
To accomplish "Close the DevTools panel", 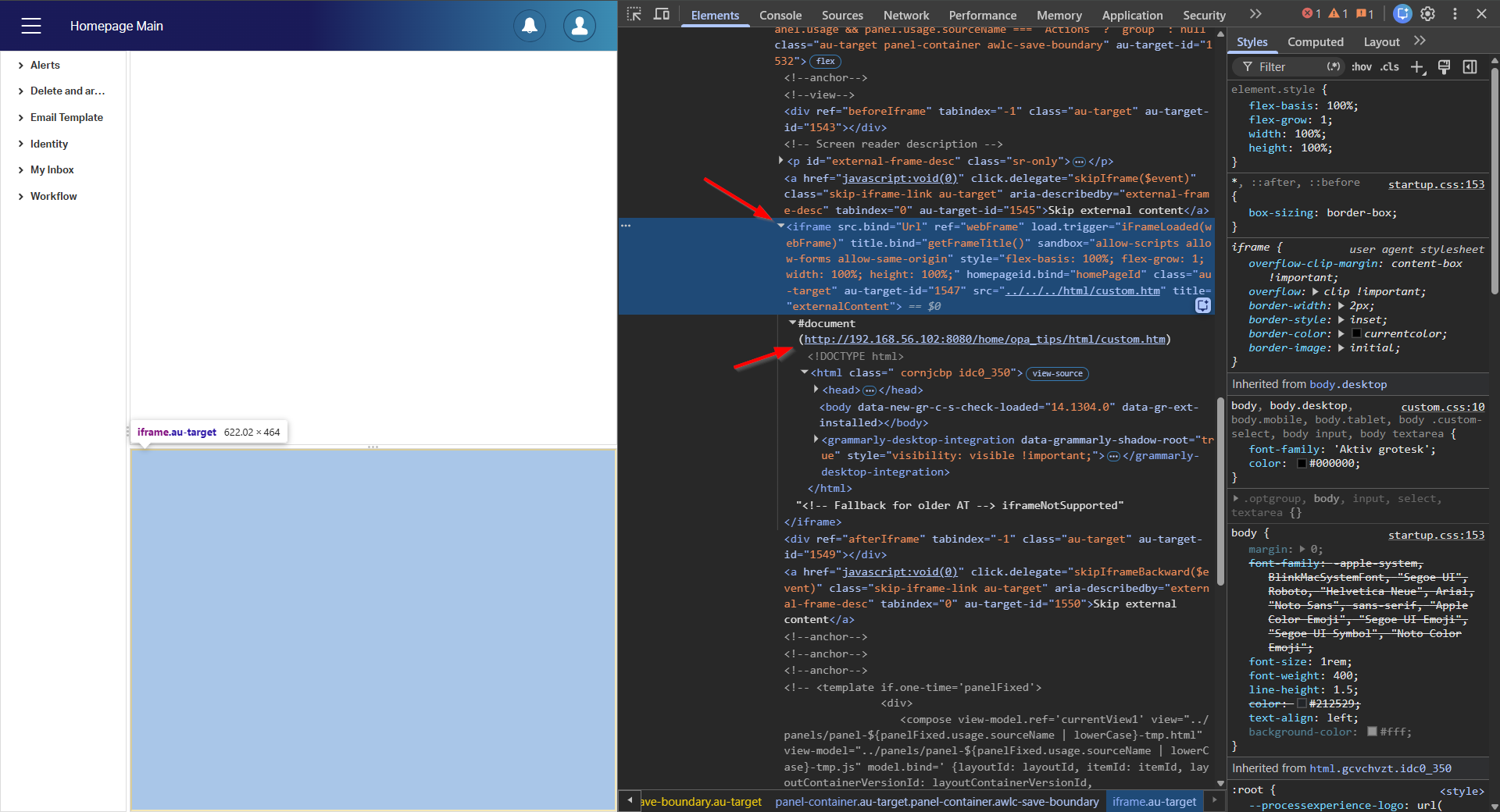I will pyautogui.click(x=1481, y=13).
